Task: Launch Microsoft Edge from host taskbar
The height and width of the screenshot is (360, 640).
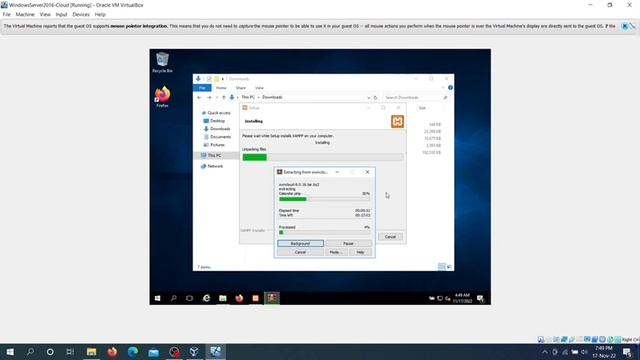Action: (x=133, y=352)
